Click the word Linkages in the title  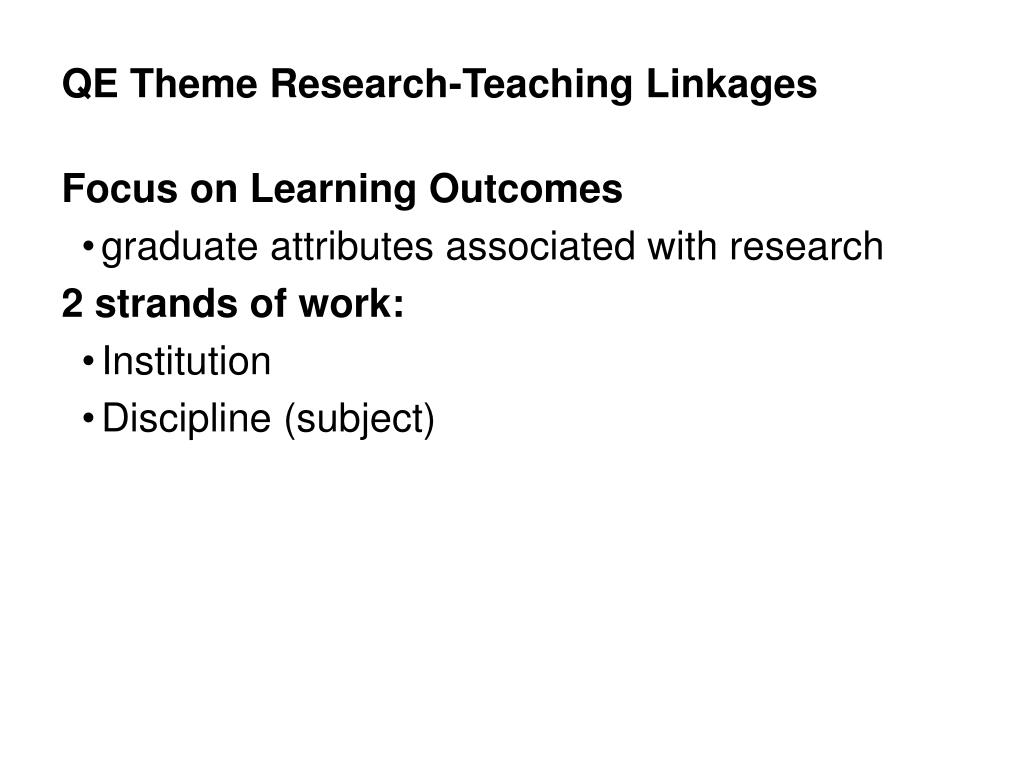(731, 86)
